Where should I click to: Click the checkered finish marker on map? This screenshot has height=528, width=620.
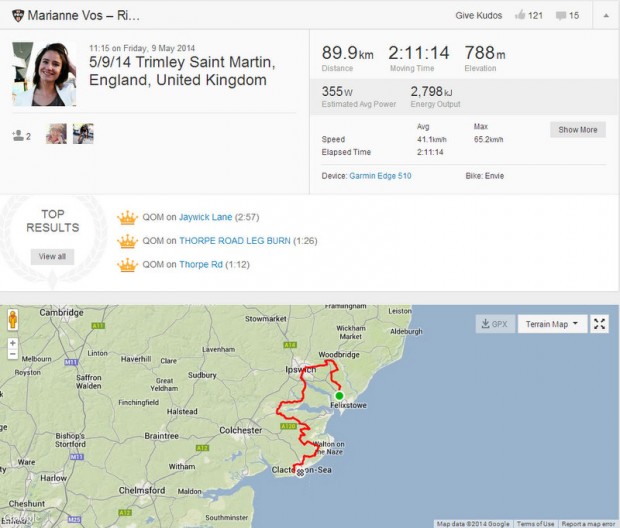[x=299, y=472]
